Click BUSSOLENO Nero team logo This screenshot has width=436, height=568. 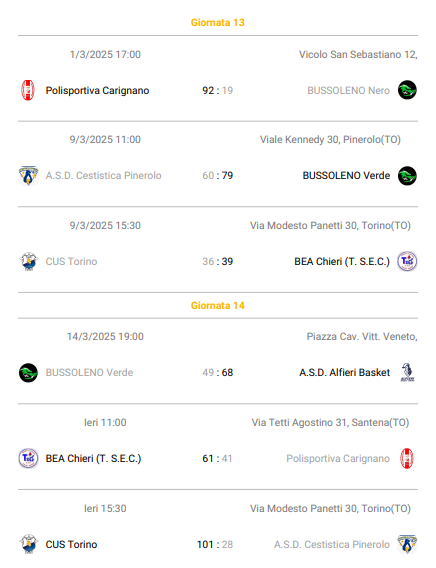[407, 90]
